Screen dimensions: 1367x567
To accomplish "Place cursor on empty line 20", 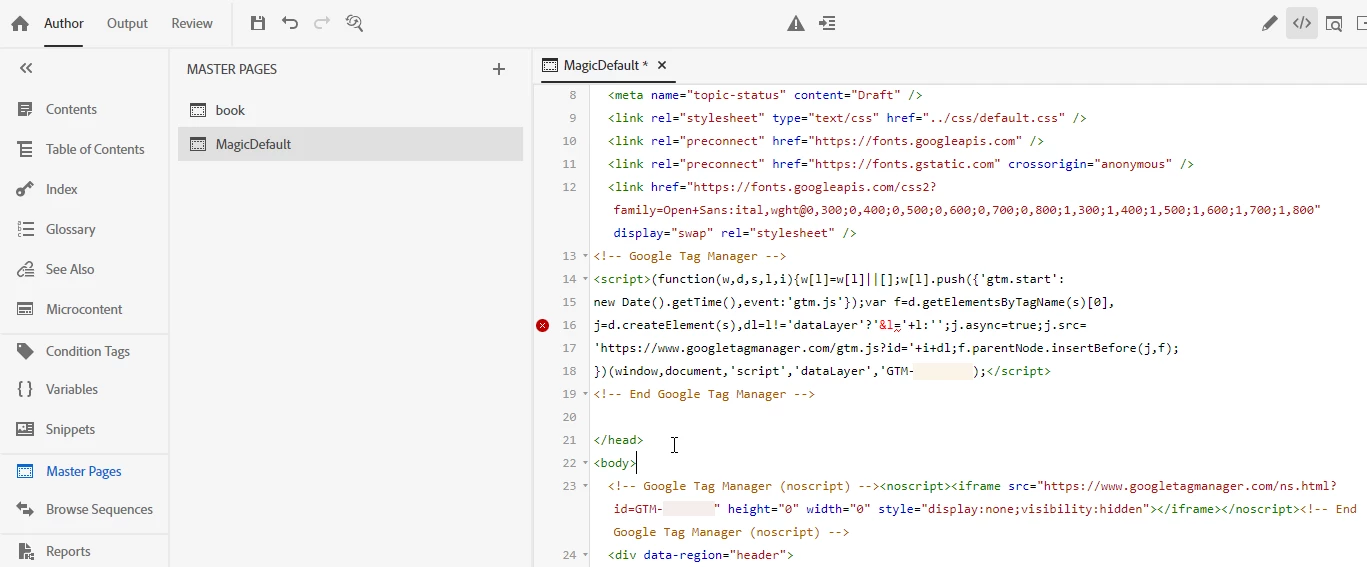I will click(x=978, y=417).
